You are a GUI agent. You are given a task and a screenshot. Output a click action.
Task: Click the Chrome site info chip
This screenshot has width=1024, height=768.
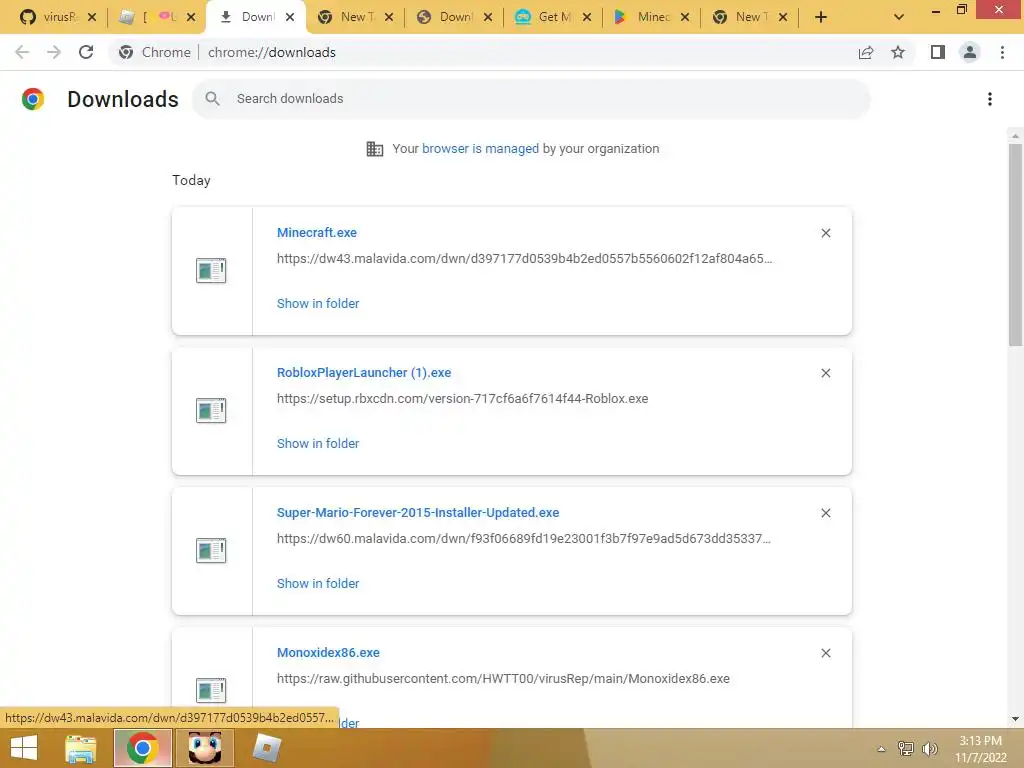(155, 52)
